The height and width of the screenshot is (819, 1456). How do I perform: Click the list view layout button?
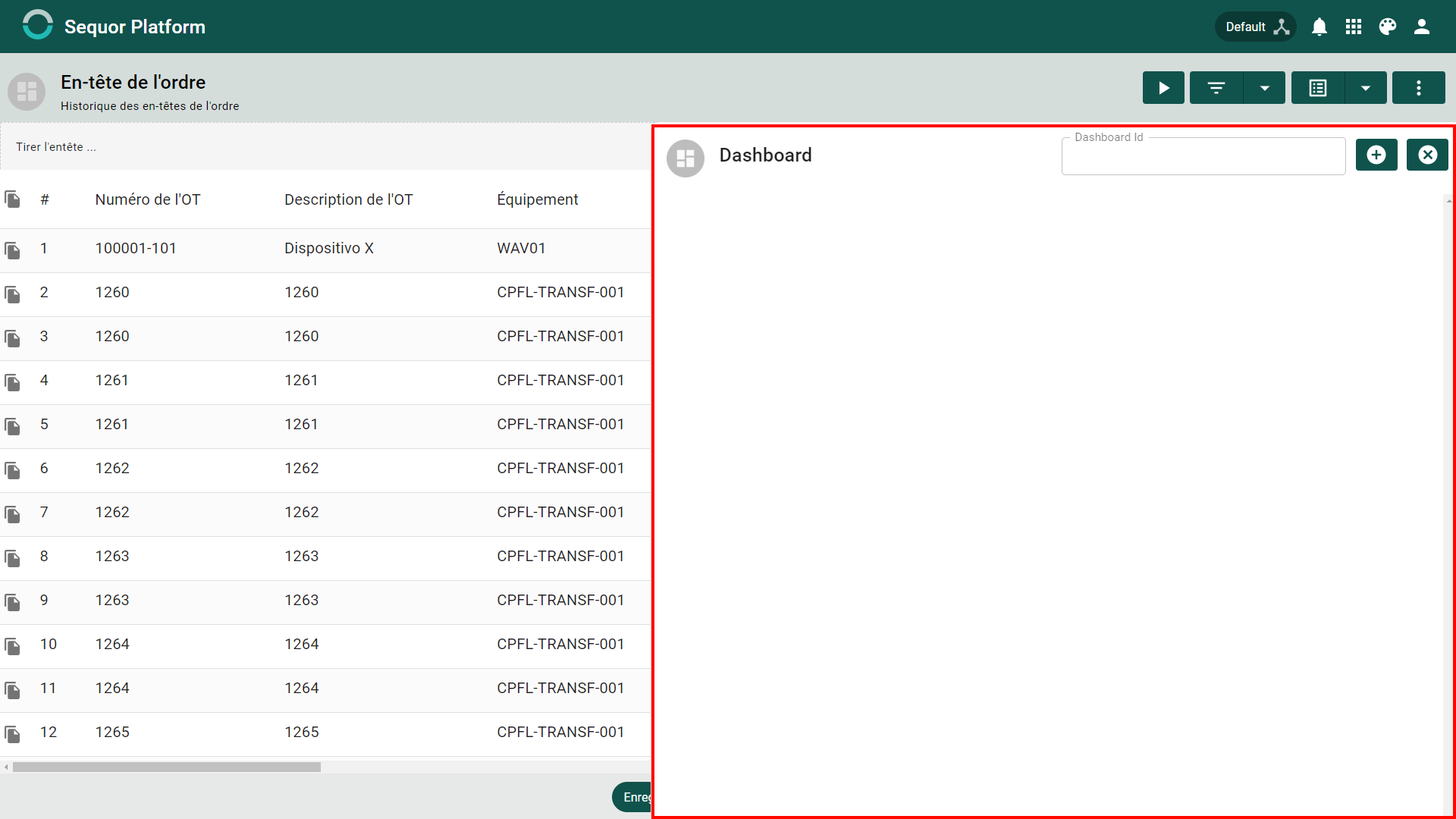click(1318, 88)
